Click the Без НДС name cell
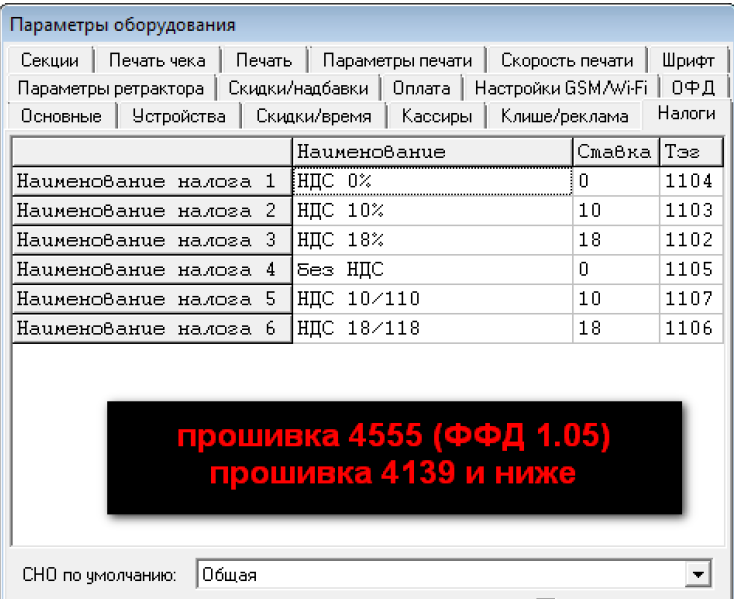 click(433, 270)
